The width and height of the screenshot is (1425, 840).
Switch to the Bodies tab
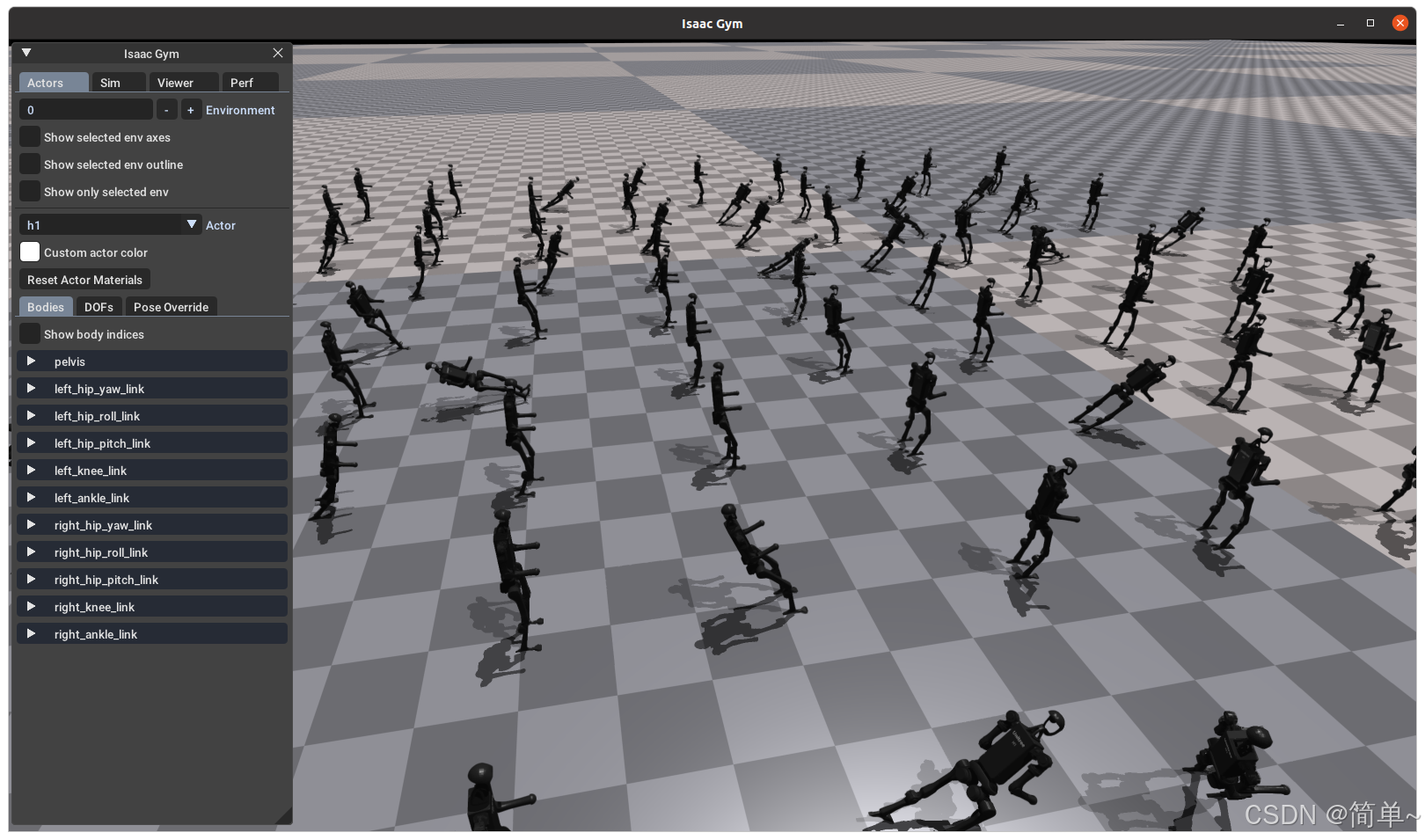[x=46, y=307]
